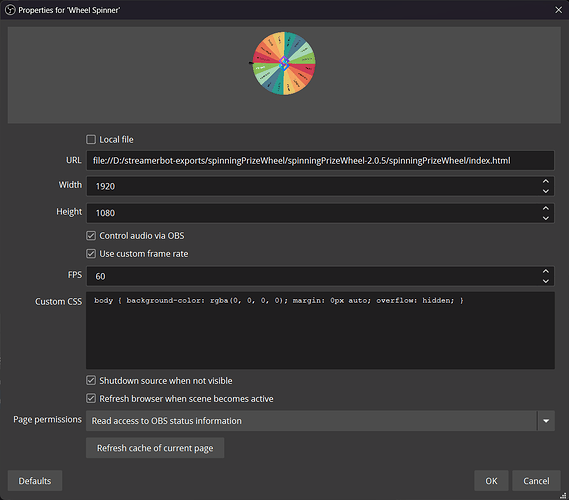Reset settings with the Defaults button
Viewport: 569px width, 500px height.
(35, 481)
